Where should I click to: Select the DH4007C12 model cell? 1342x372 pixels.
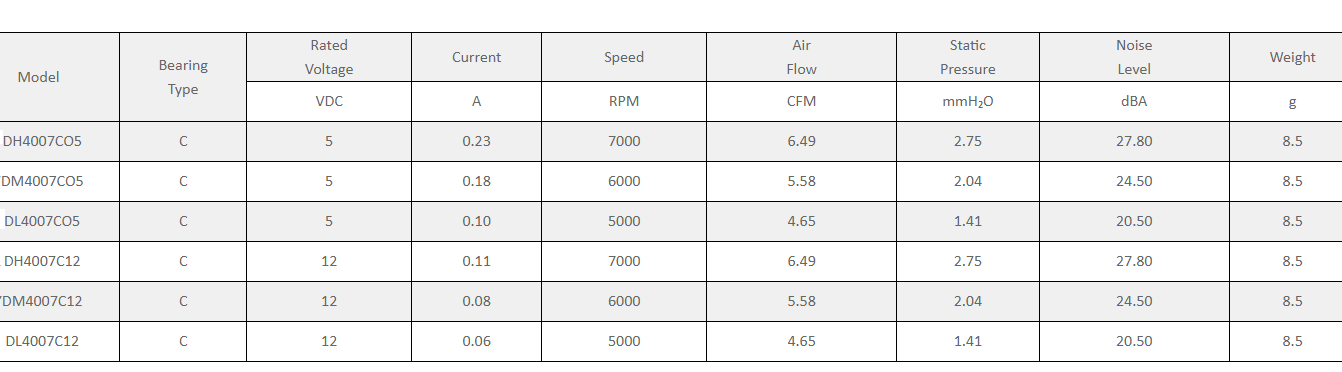pos(59,261)
